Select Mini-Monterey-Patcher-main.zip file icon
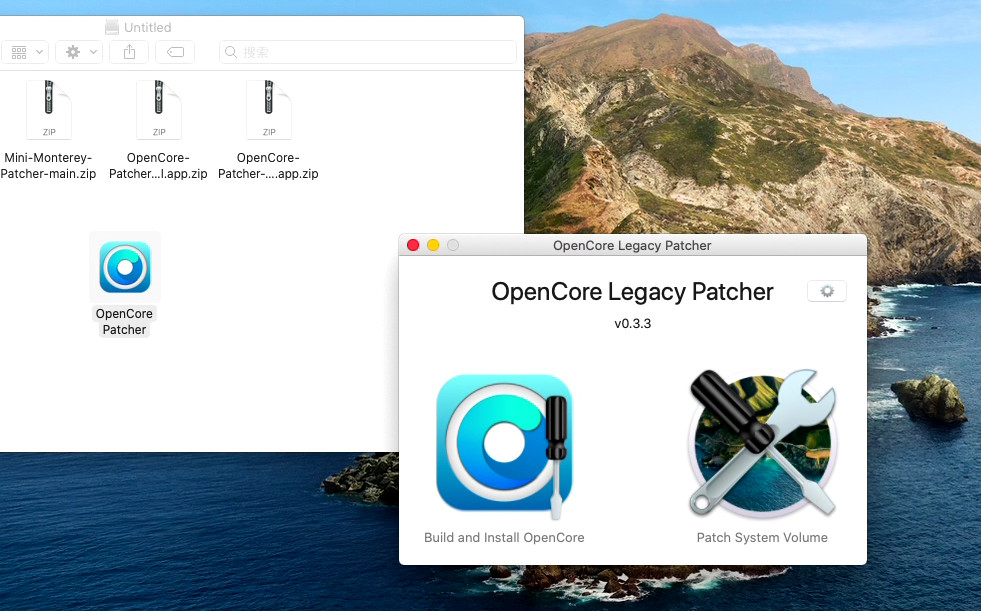 coord(49,110)
